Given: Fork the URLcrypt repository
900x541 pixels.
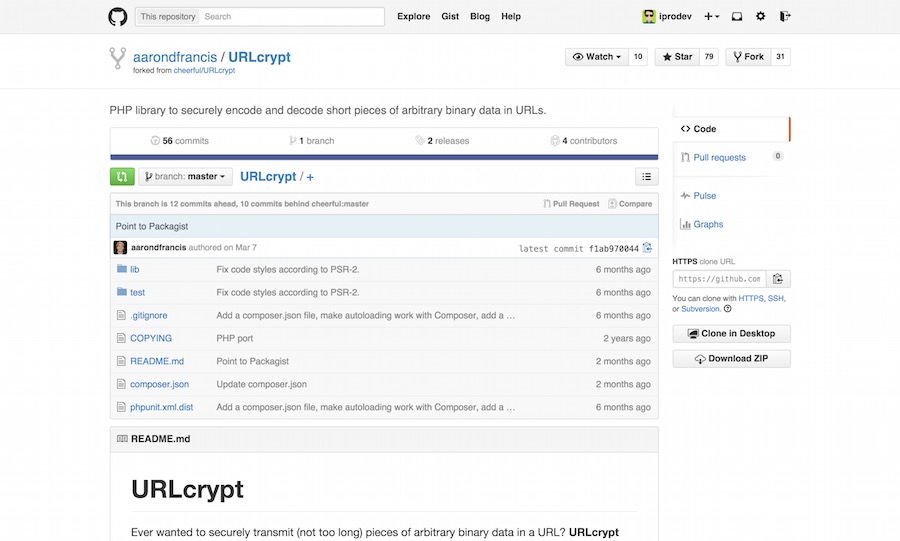Looking at the screenshot, I should (748, 57).
